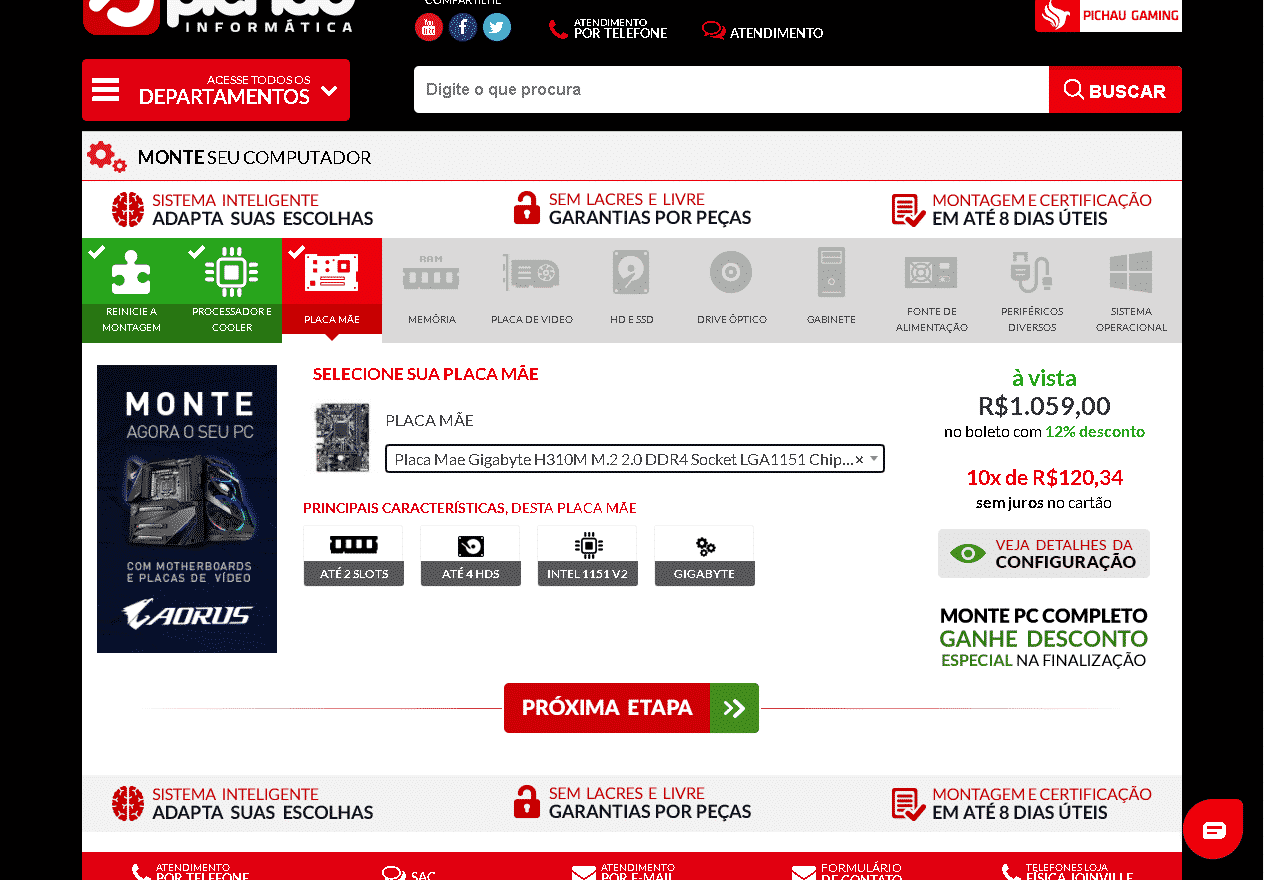
Task: Focus the Digite o que procura search field
Action: pyautogui.click(x=731, y=90)
